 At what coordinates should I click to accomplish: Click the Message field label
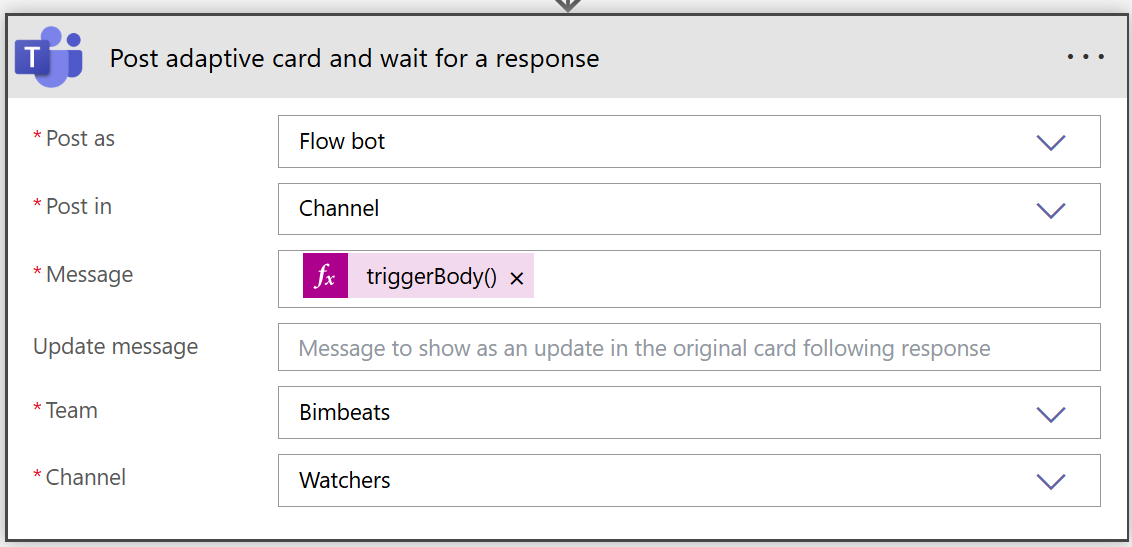(x=89, y=274)
